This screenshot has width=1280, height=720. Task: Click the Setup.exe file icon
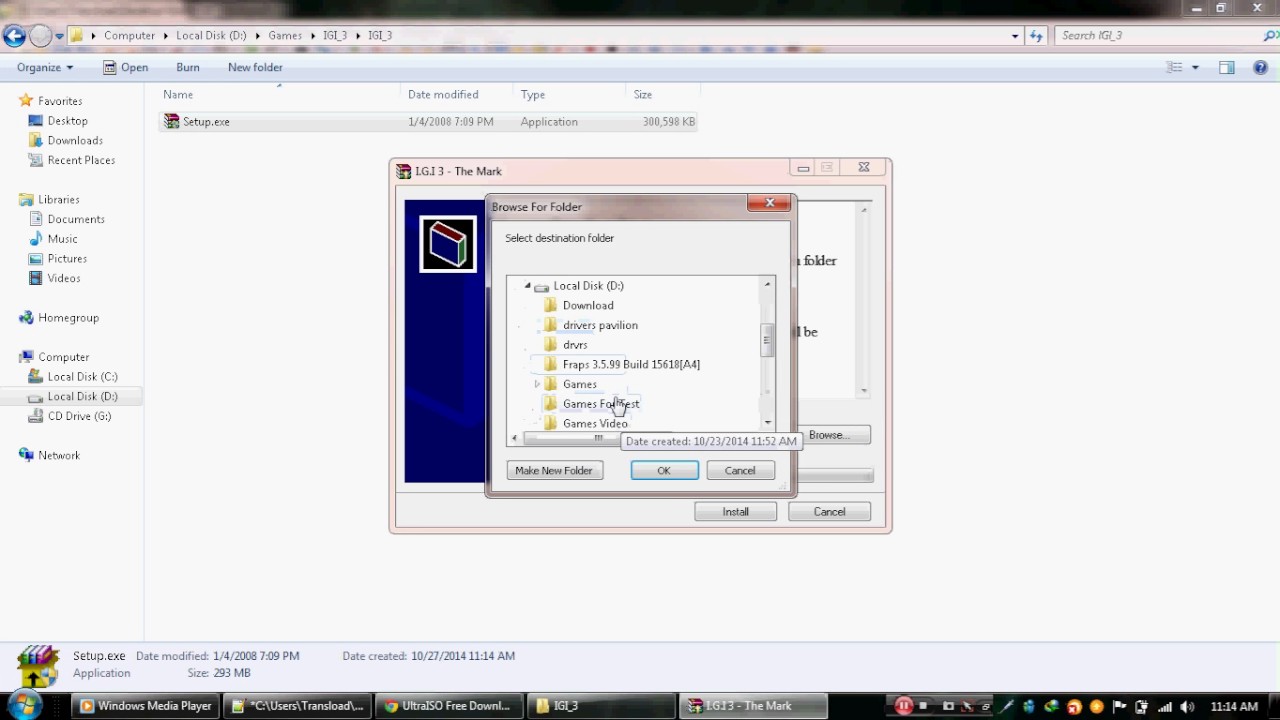172,121
